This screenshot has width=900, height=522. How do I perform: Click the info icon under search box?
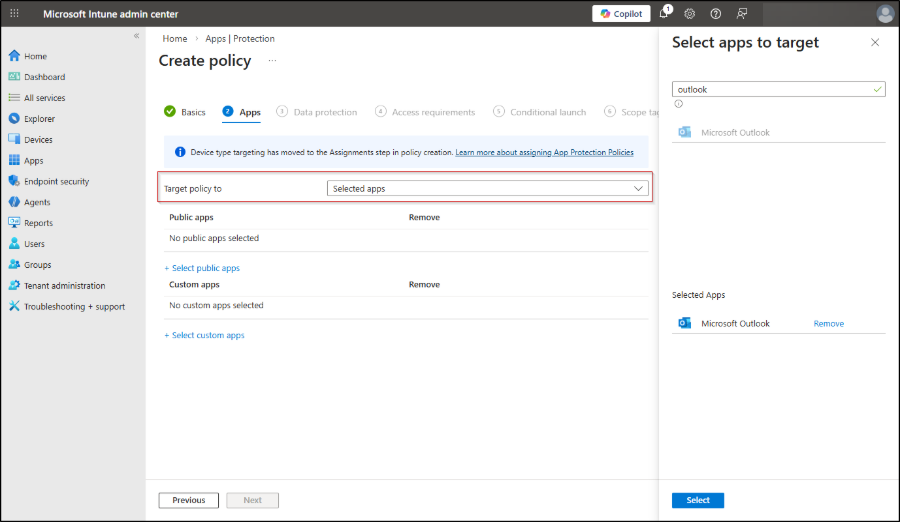coord(678,104)
